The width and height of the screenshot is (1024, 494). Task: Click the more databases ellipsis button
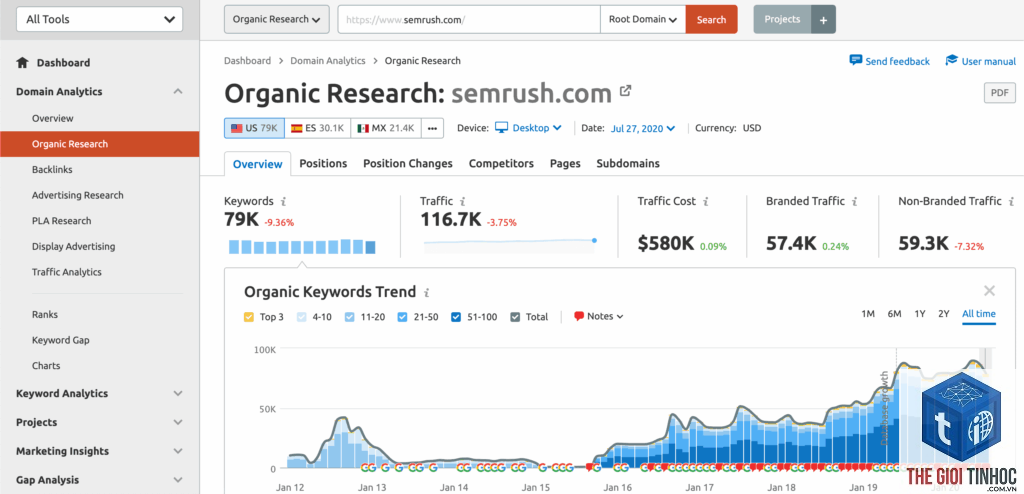click(x=432, y=128)
